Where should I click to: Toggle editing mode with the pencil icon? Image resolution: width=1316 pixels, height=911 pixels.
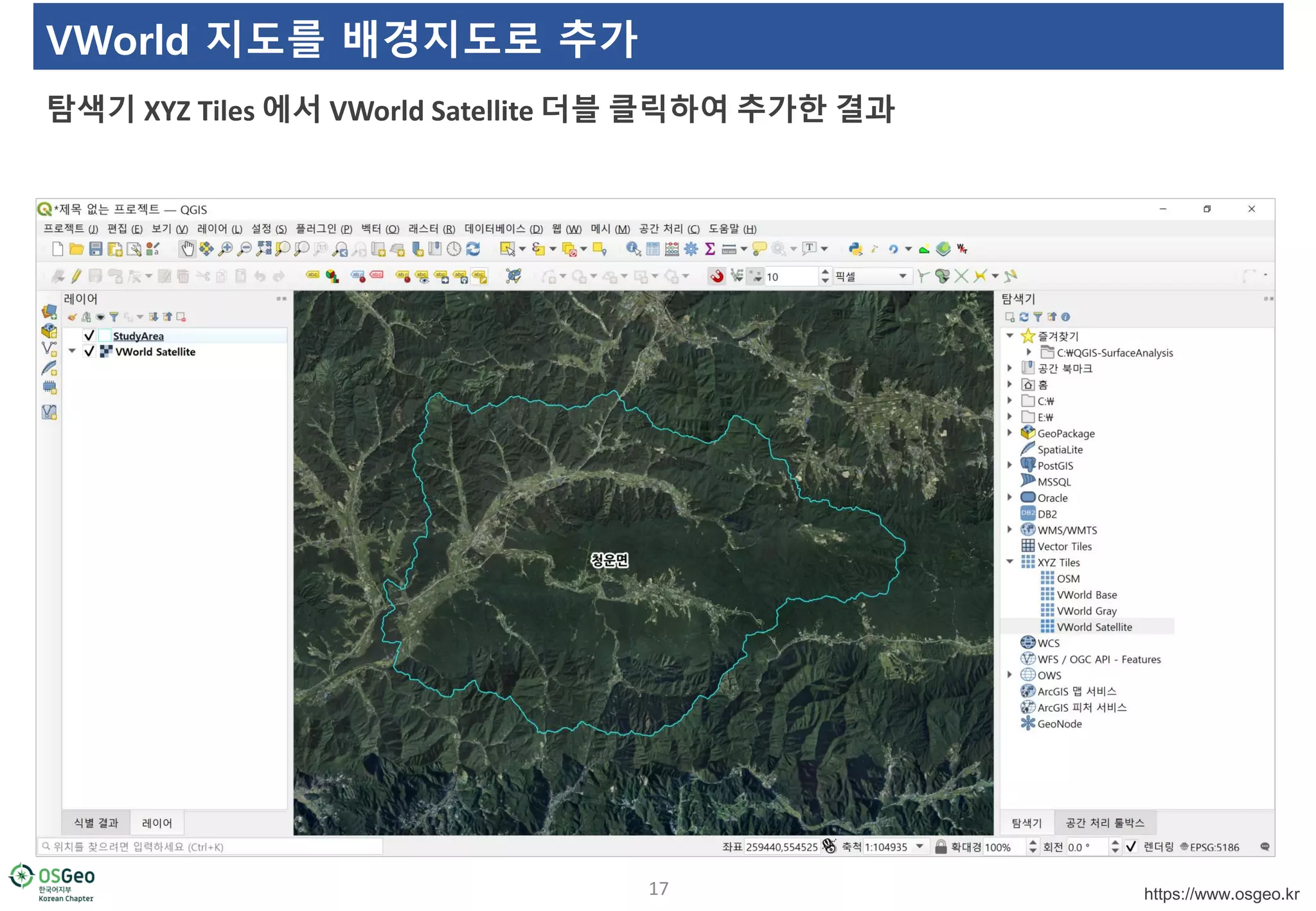click(x=76, y=276)
